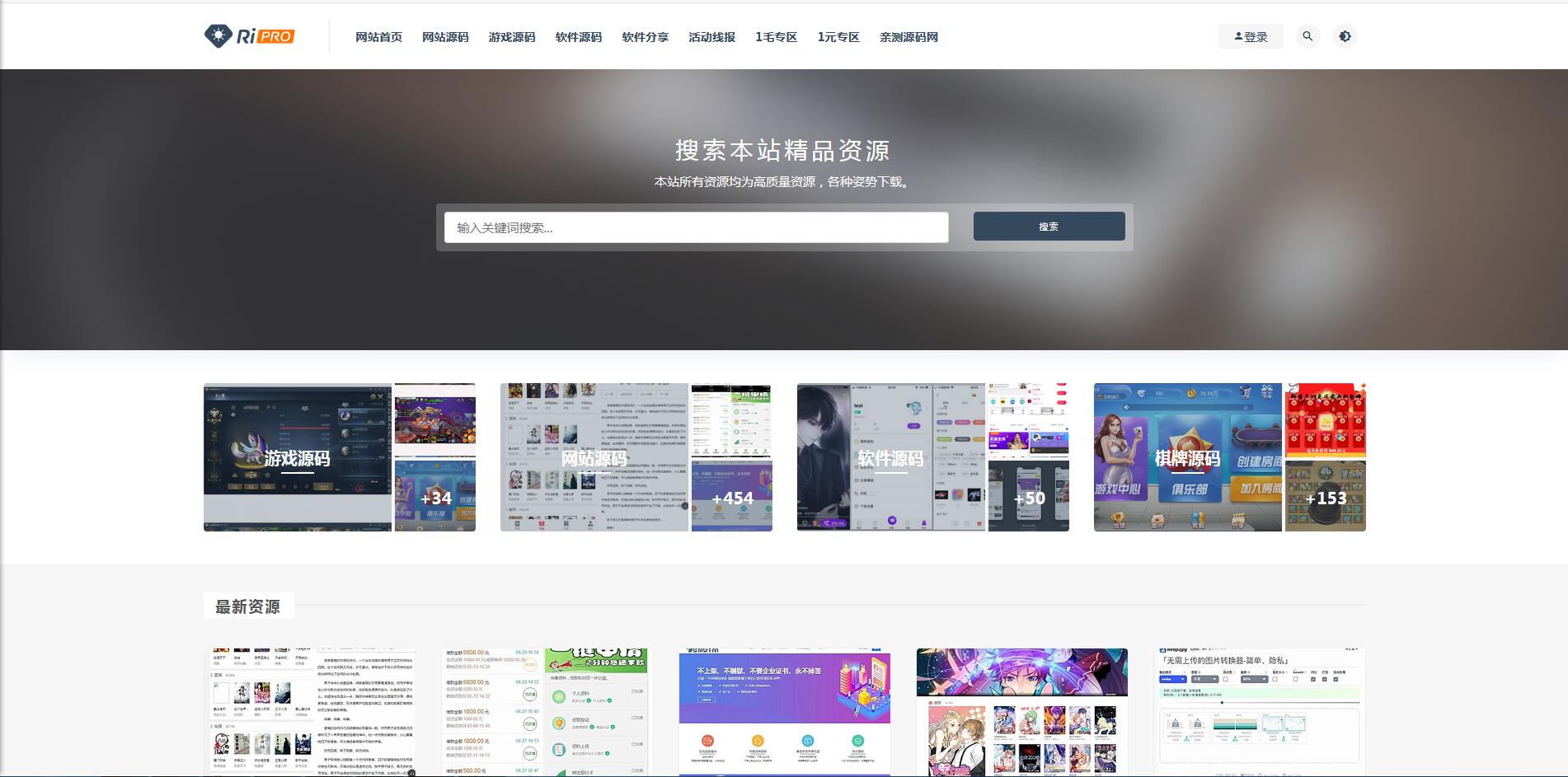
Task: Open the 软件分享 nav link
Action: (x=646, y=37)
